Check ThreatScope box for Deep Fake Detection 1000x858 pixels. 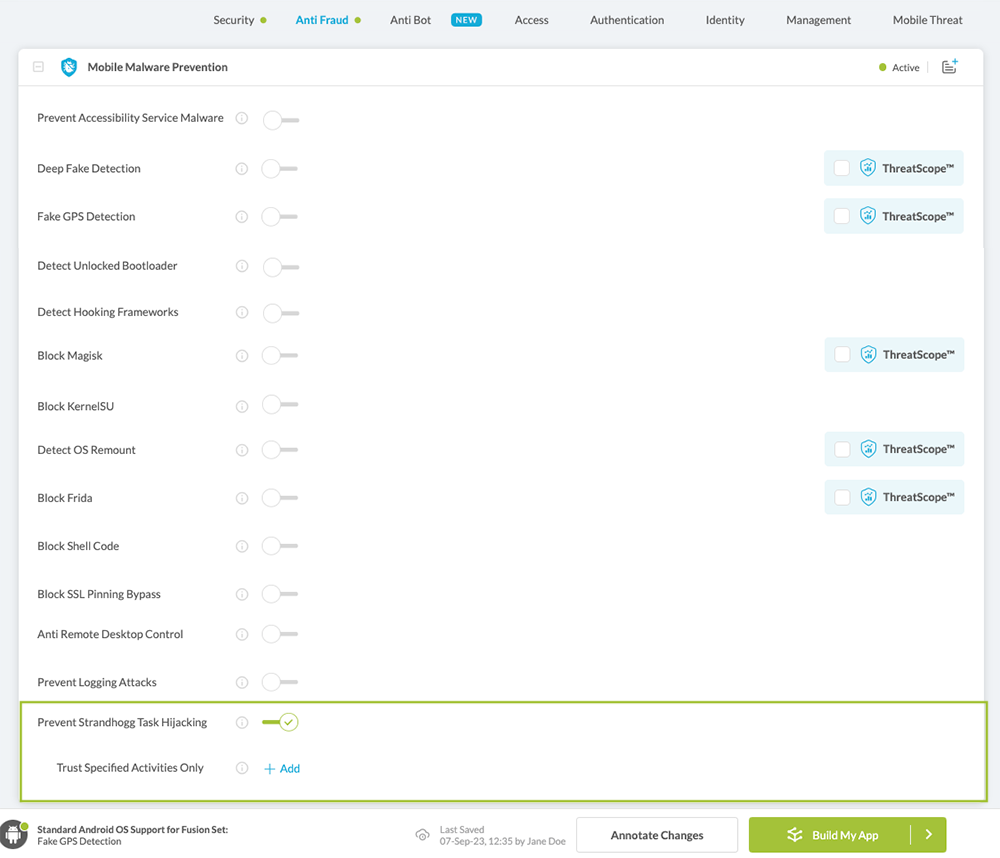click(x=842, y=168)
